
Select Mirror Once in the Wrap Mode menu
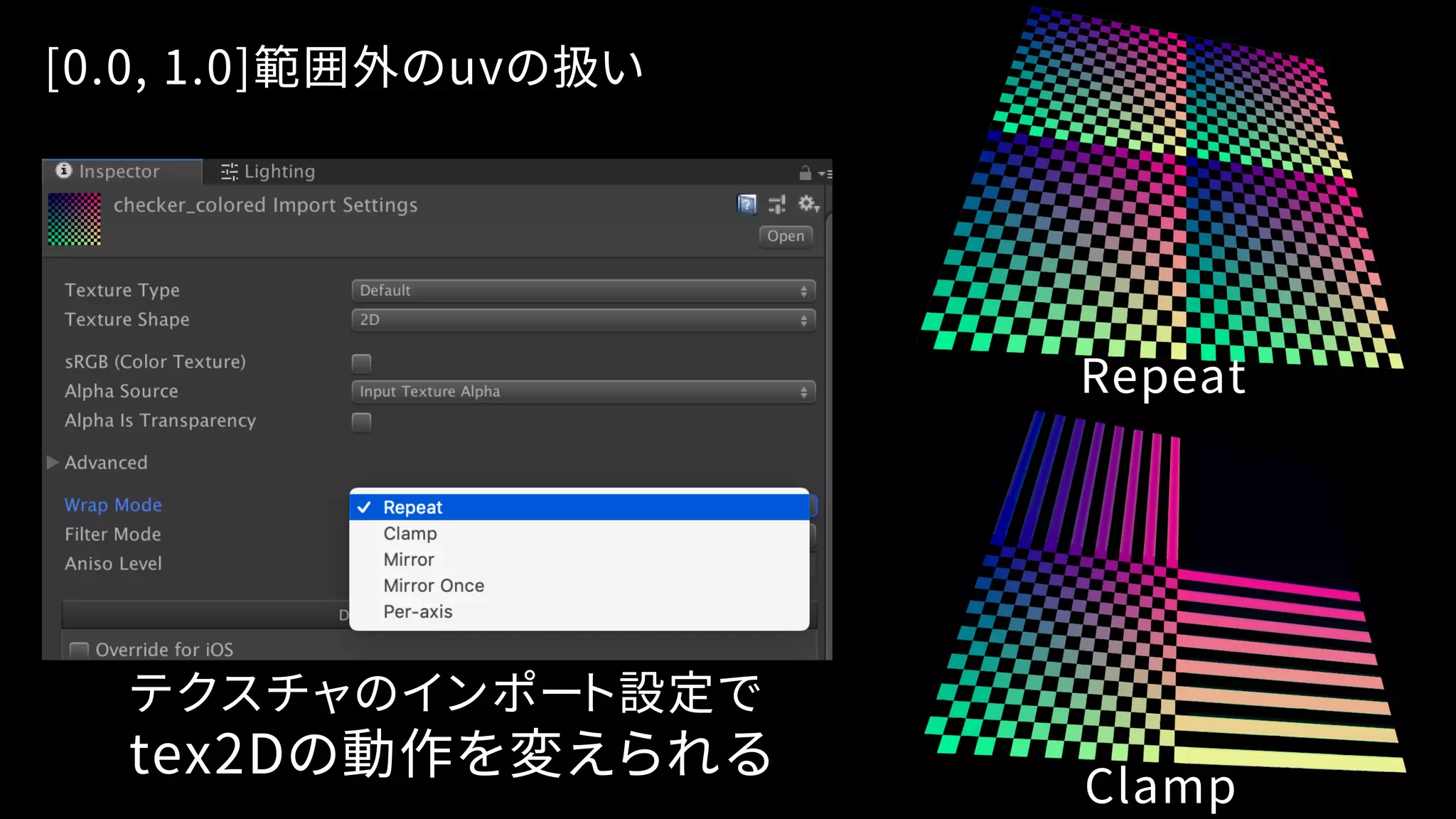pos(579,586)
